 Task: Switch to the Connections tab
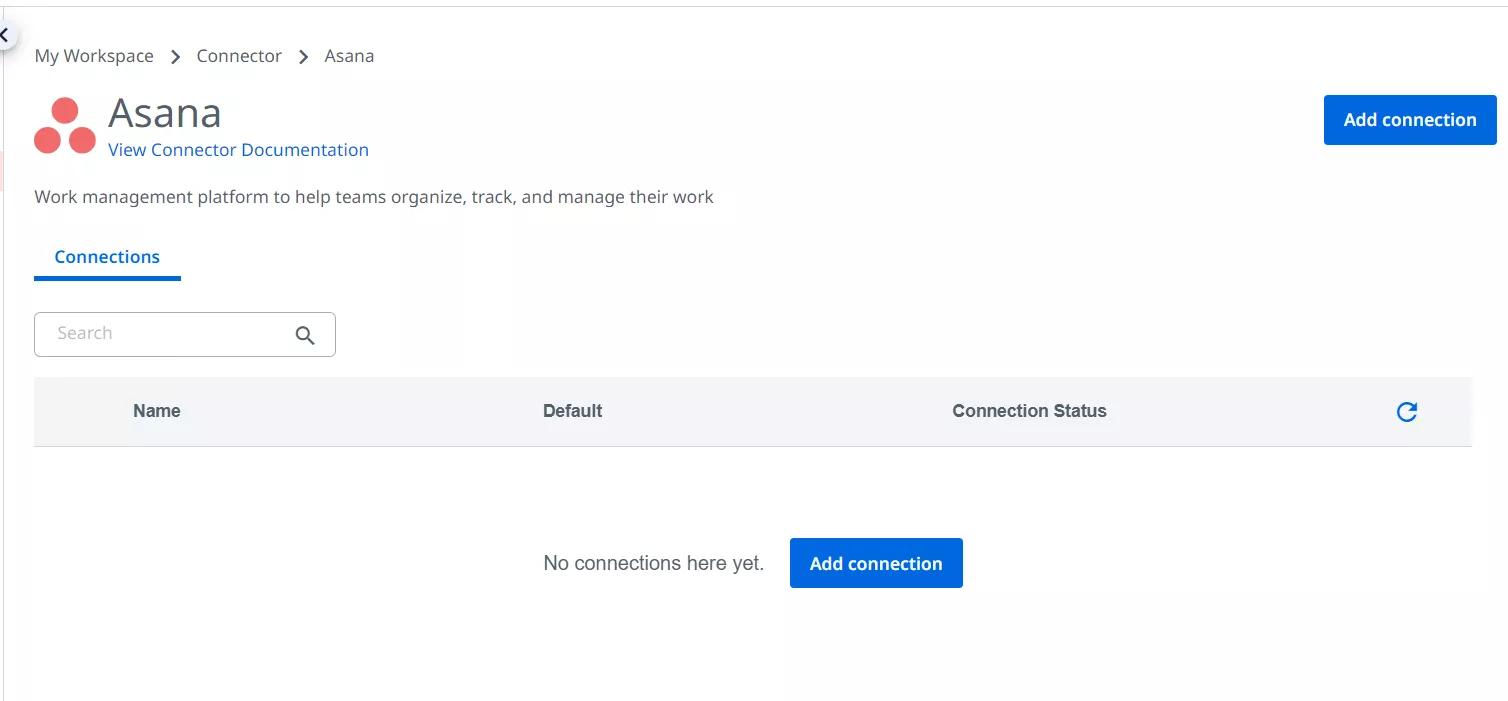coord(107,257)
